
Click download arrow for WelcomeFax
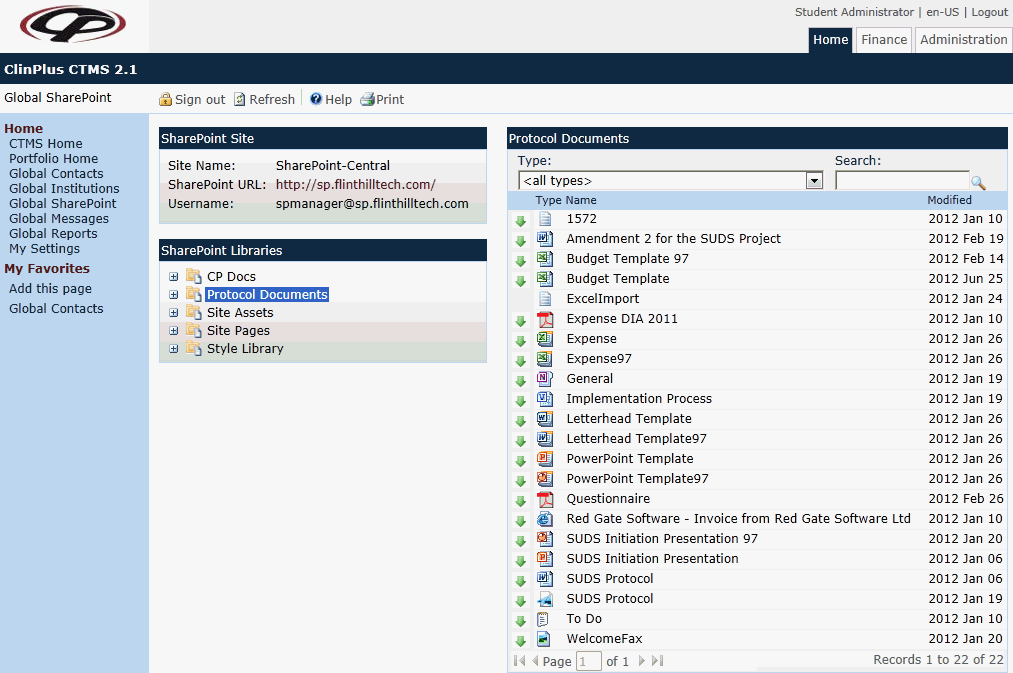(x=520, y=640)
